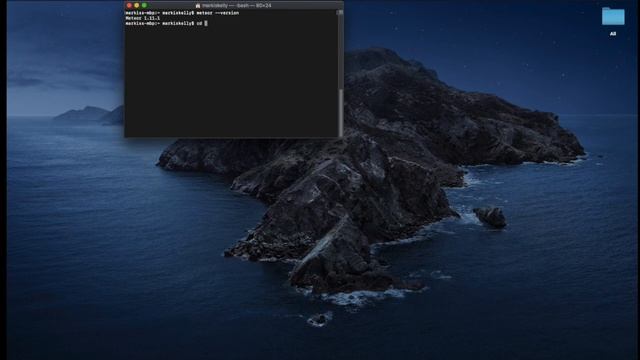Maximize the Terminal window with green button
Viewport: 640px width, 360px height.
144,5
